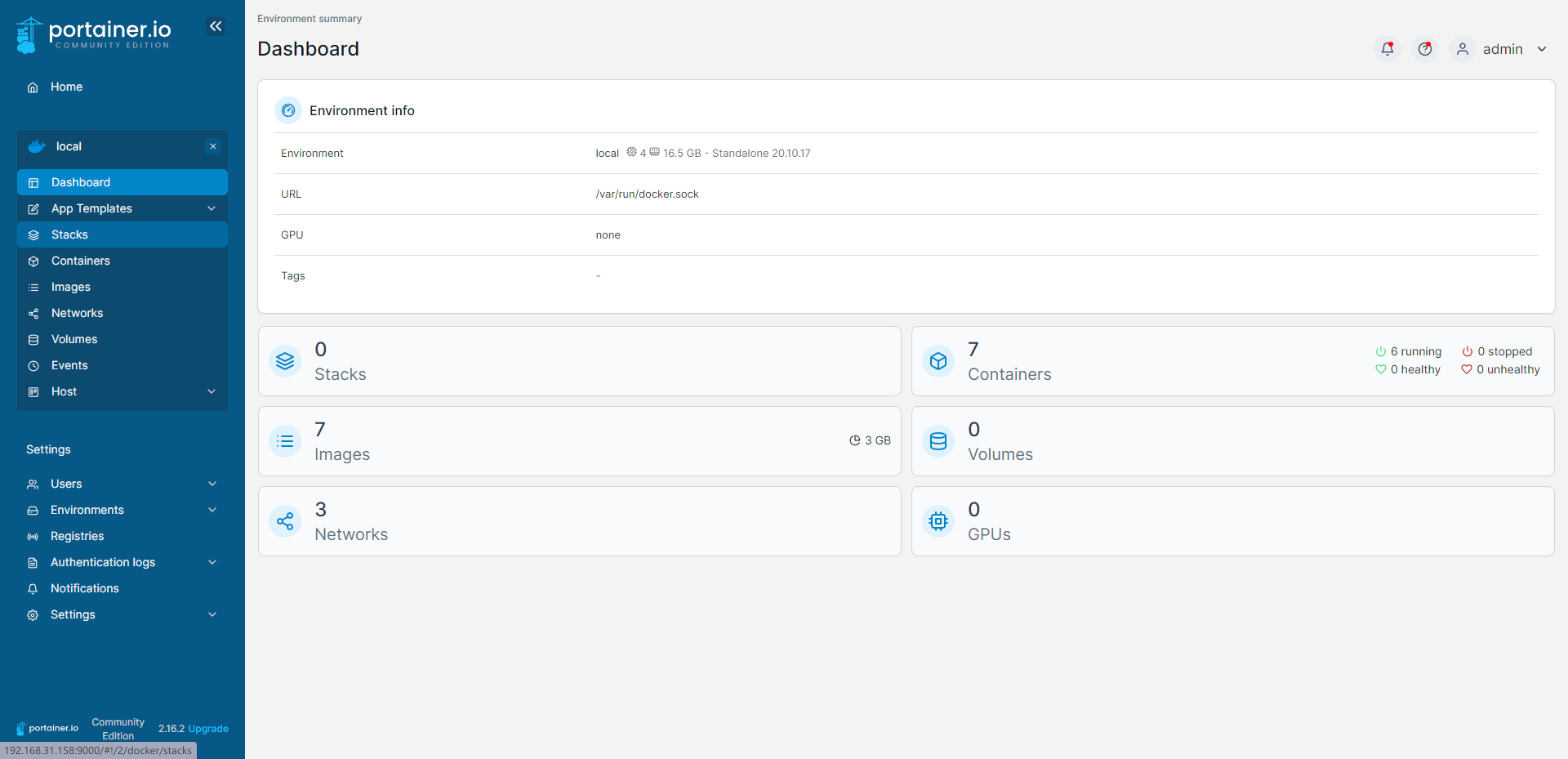Click the Events clock icon in sidebar

point(33,366)
